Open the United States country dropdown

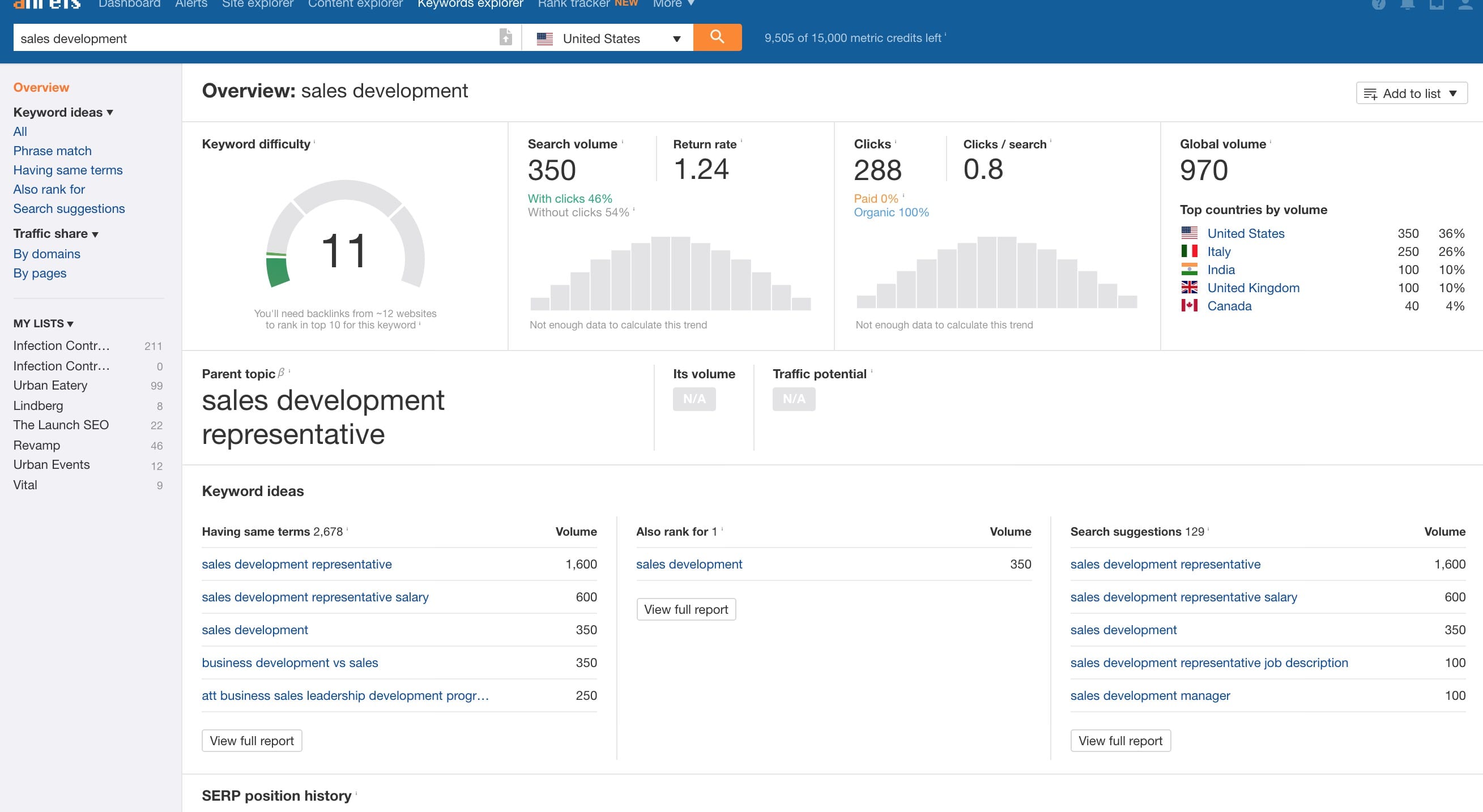pos(607,39)
